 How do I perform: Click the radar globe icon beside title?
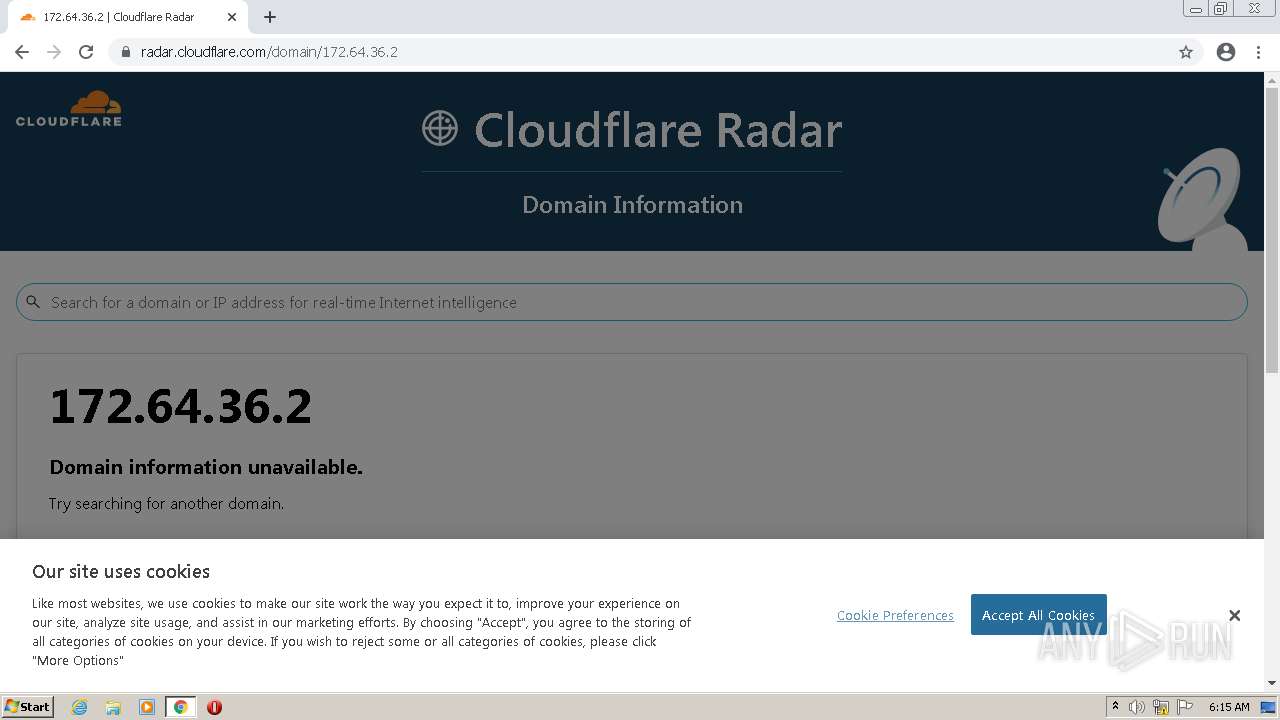pyautogui.click(x=440, y=129)
